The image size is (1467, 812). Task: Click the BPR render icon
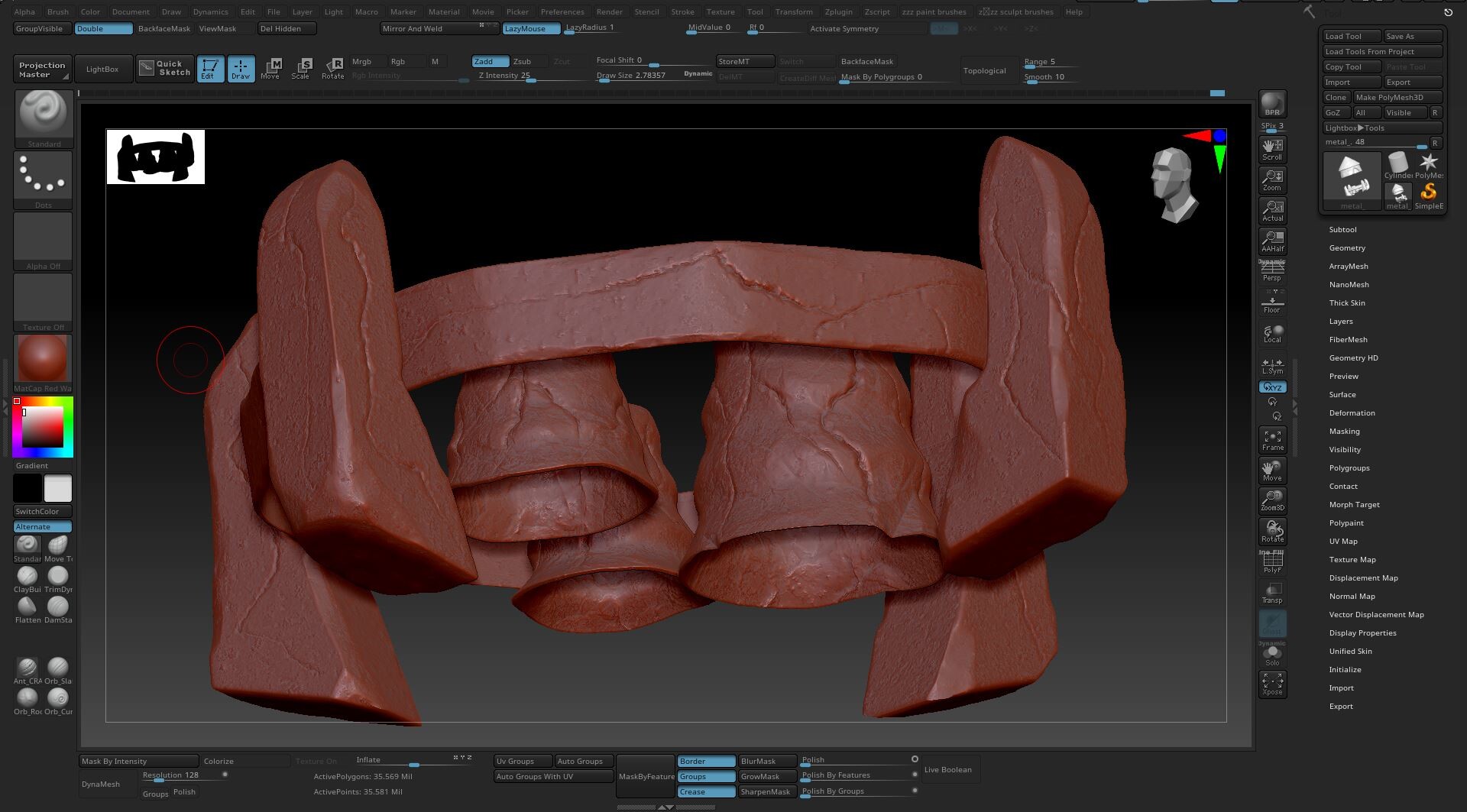pos(1272,104)
